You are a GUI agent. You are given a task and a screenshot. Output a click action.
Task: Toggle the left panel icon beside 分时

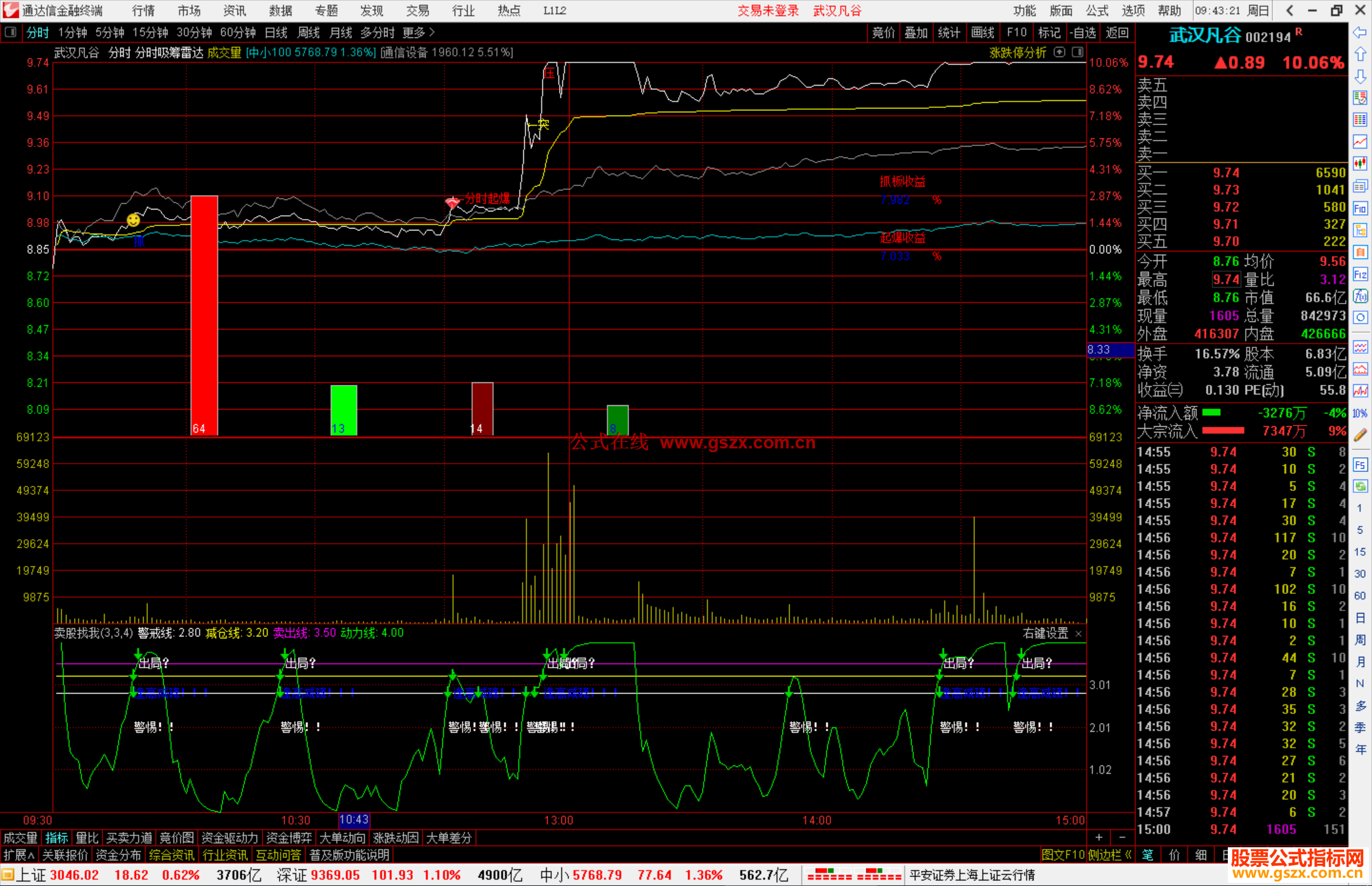click(10, 32)
